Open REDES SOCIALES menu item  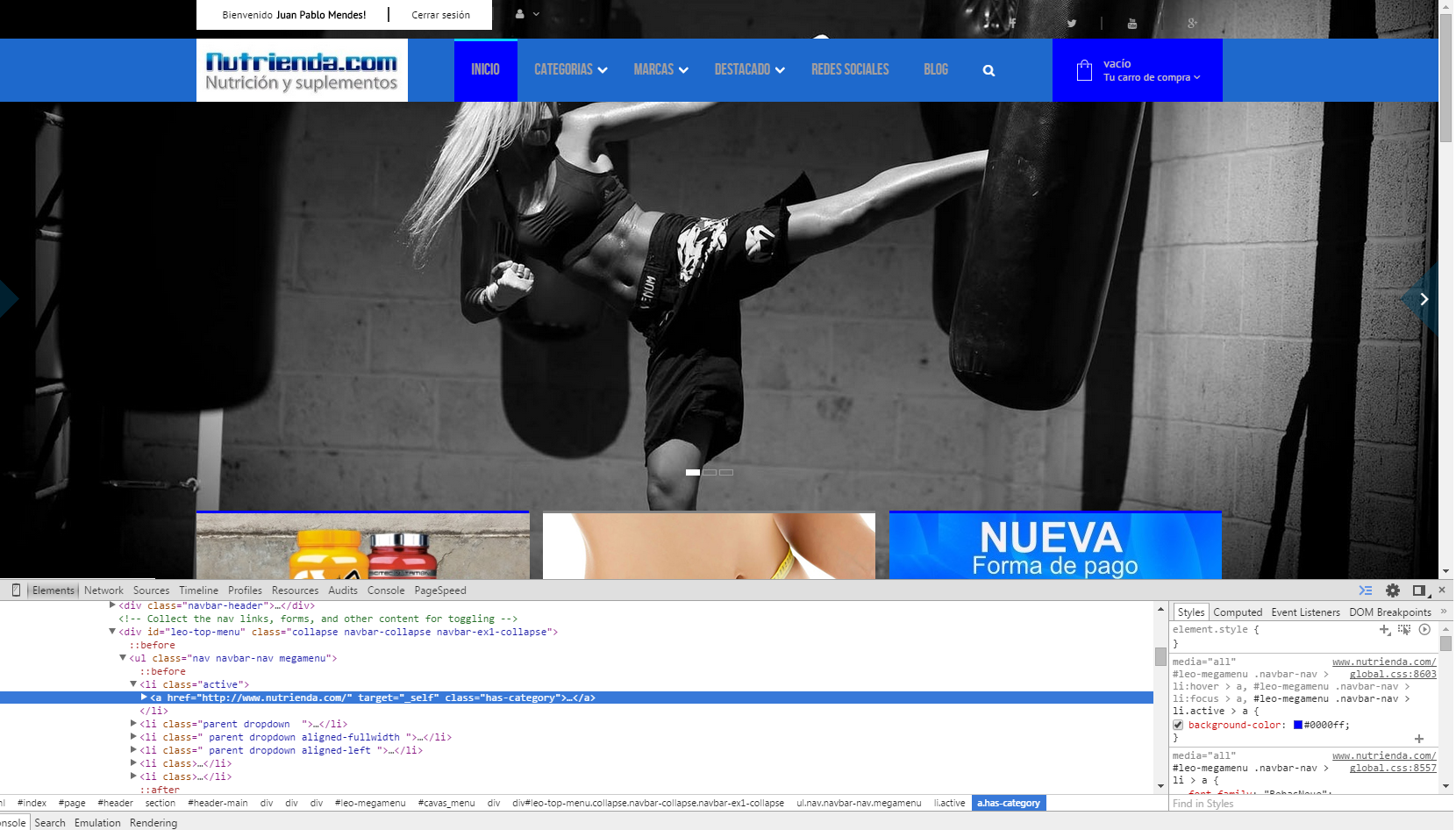[x=850, y=69]
